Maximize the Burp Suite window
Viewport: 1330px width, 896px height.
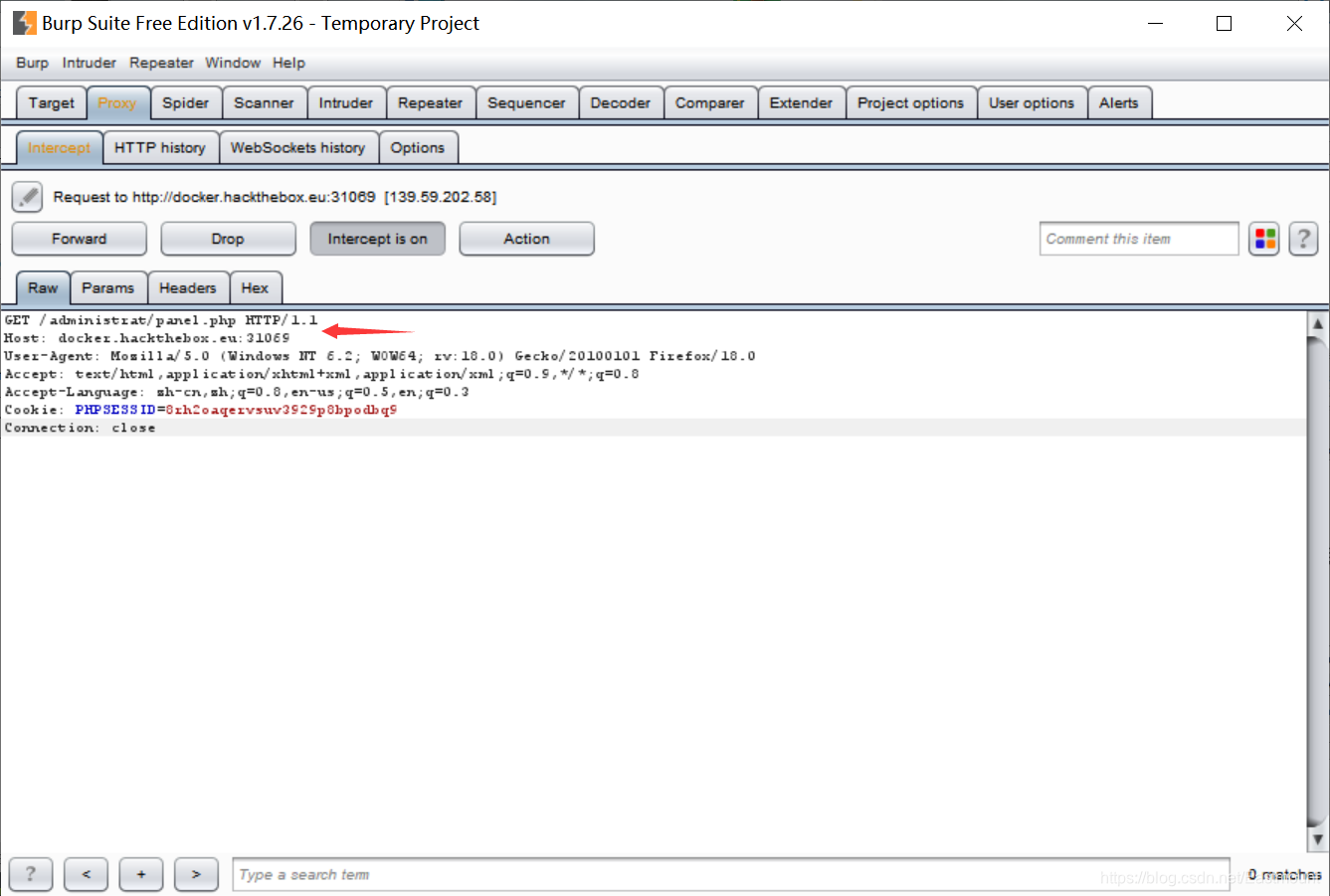point(1225,23)
